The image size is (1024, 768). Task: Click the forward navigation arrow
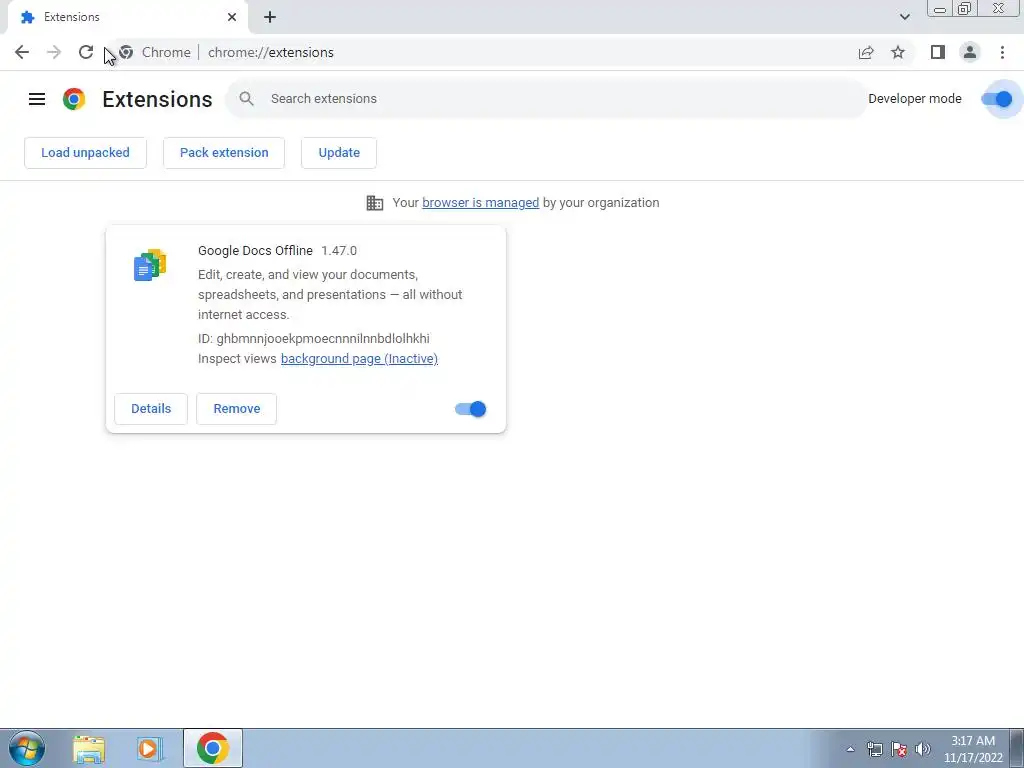(x=54, y=52)
